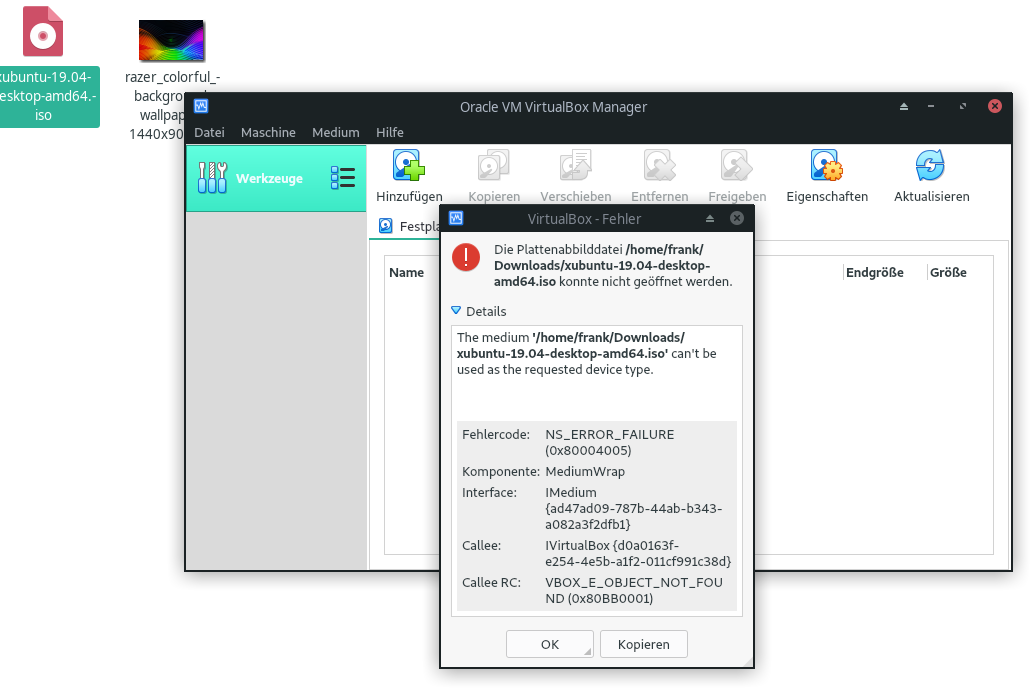Click the Entfernen toolbar icon
The image size is (1035, 688).
[x=659, y=166]
